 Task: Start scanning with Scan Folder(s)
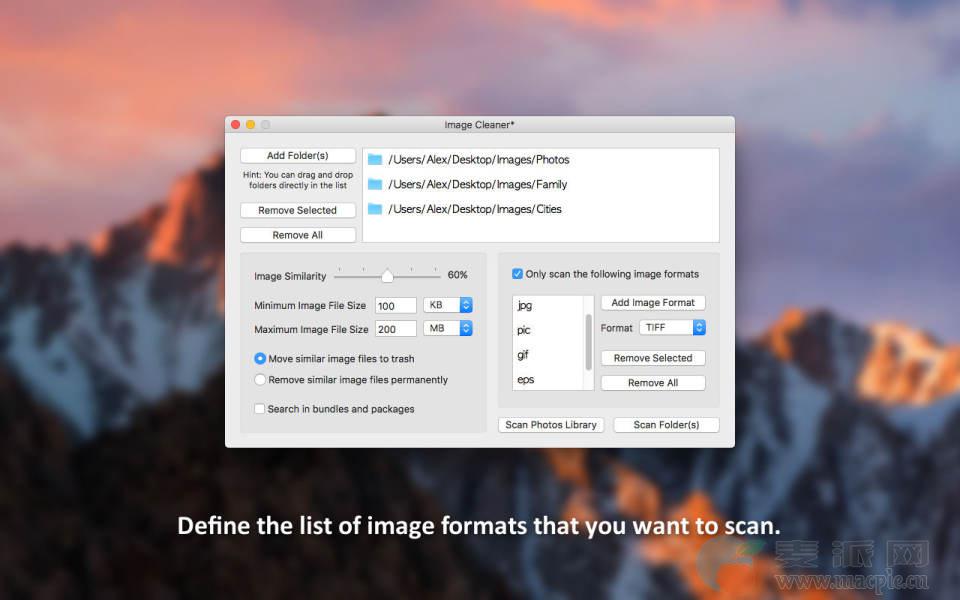(x=666, y=425)
